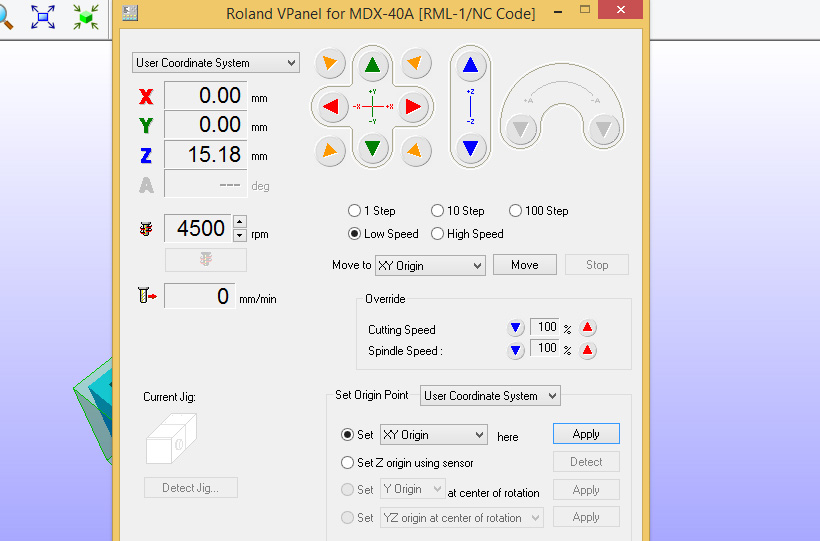Open the User Coordinate System dropdown above X
Screen dimensions: 820x541
(215, 63)
